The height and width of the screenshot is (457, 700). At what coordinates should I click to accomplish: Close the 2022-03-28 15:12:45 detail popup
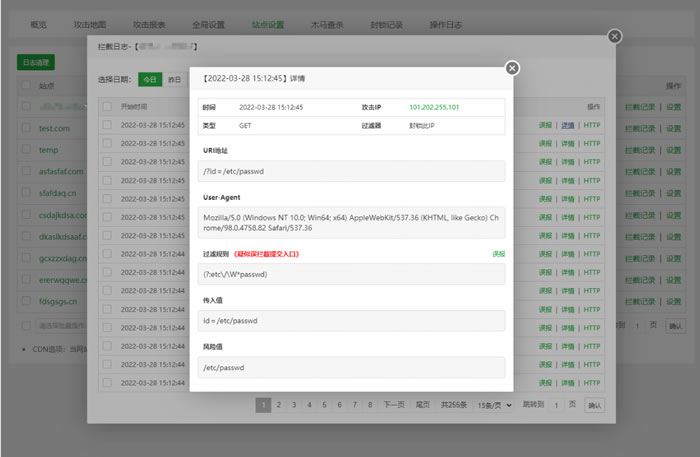pyautogui.click(x=512, y=68)
